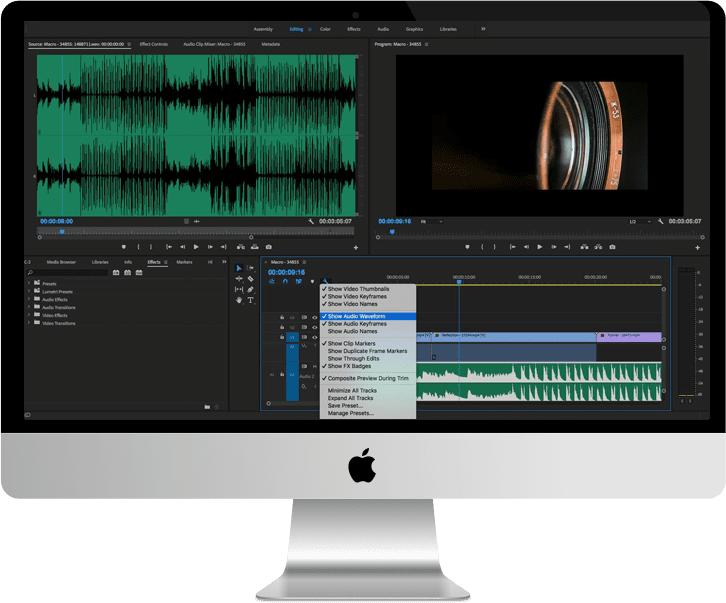
Task: Toggle the lock on track V3
Action: pos(282,318)
